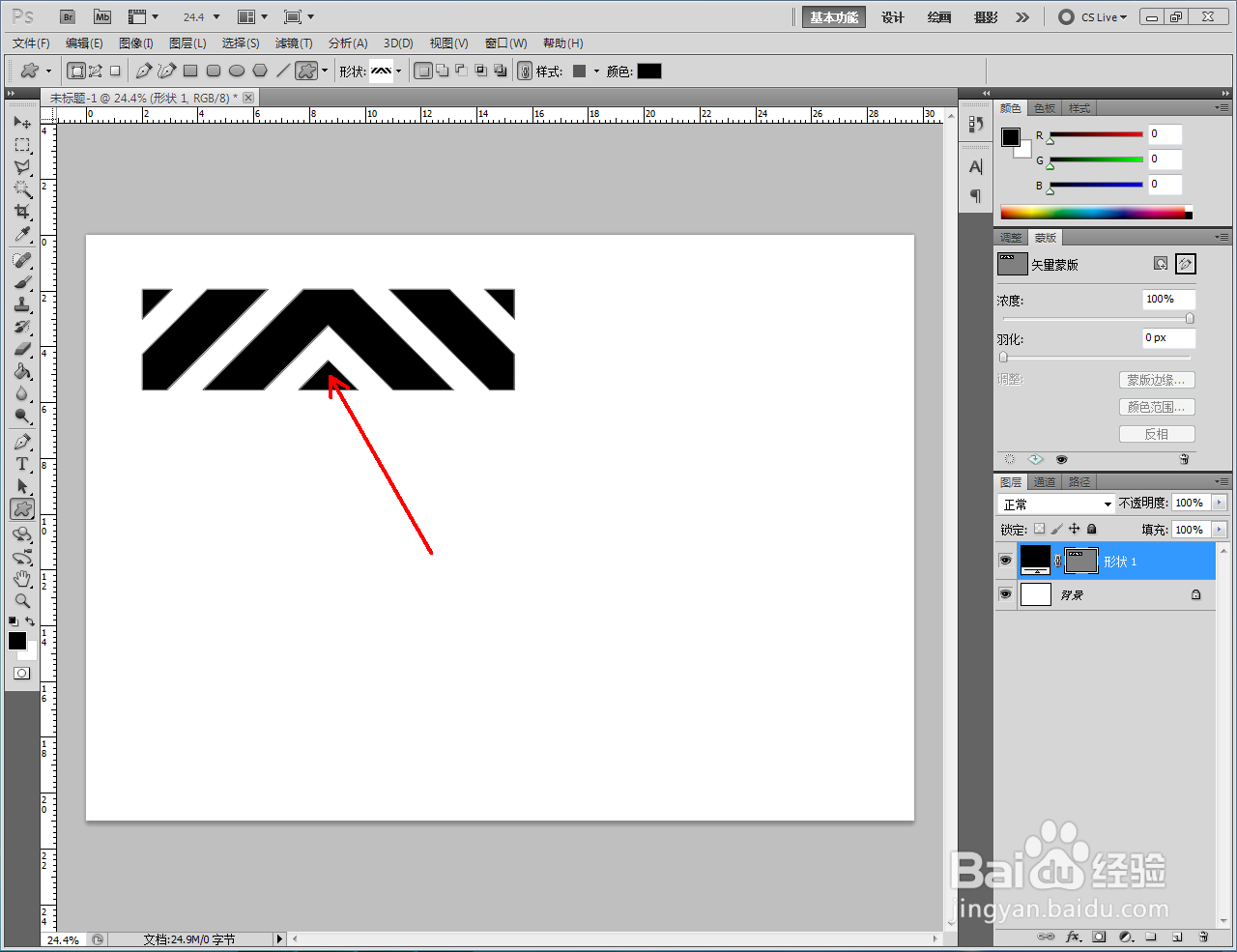Select the Clone Stamp tool
1237x952 pixels.
(x=22, y=304)
